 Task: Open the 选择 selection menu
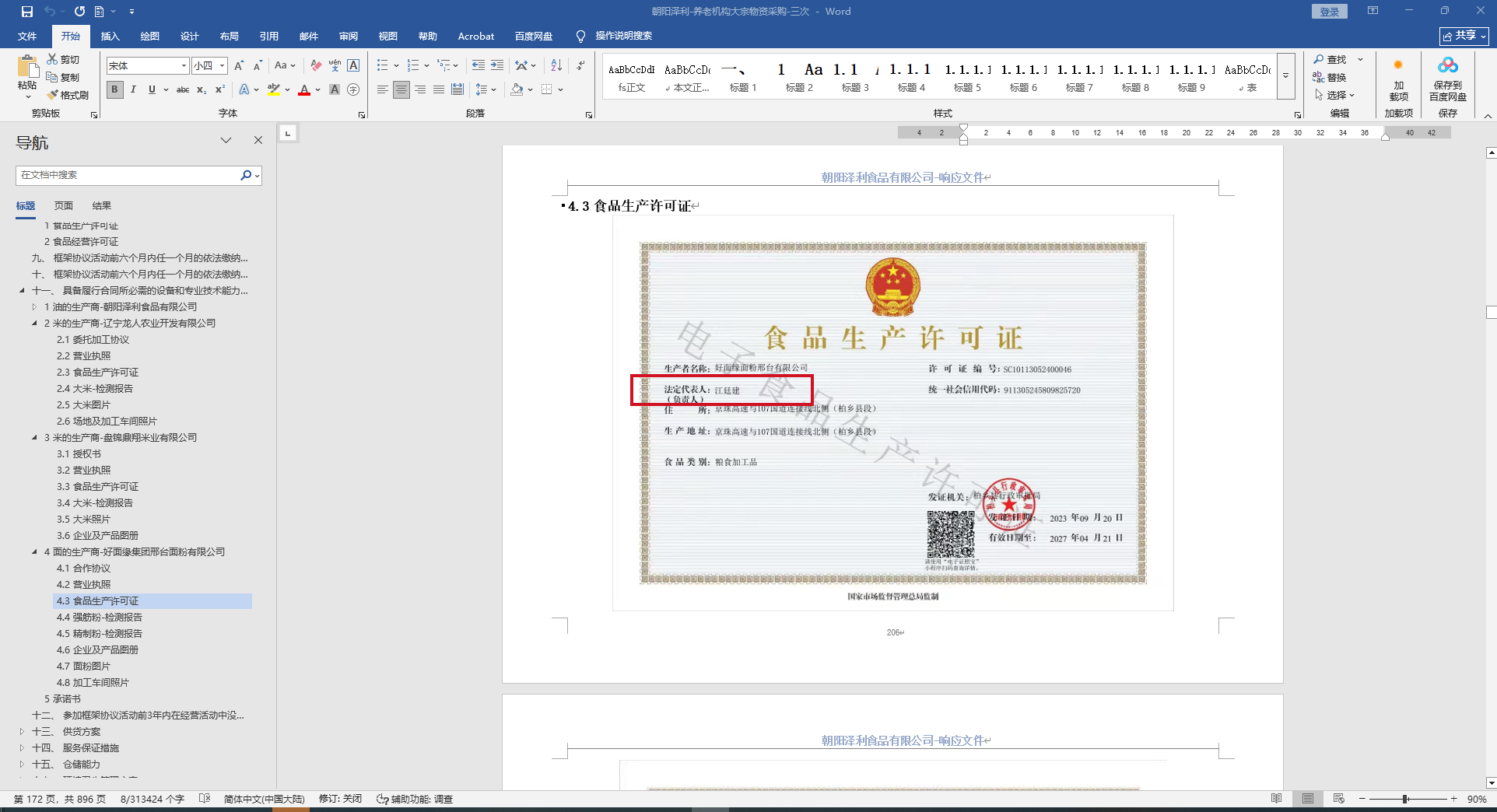pyautogui.click(x=1334, y=95)
